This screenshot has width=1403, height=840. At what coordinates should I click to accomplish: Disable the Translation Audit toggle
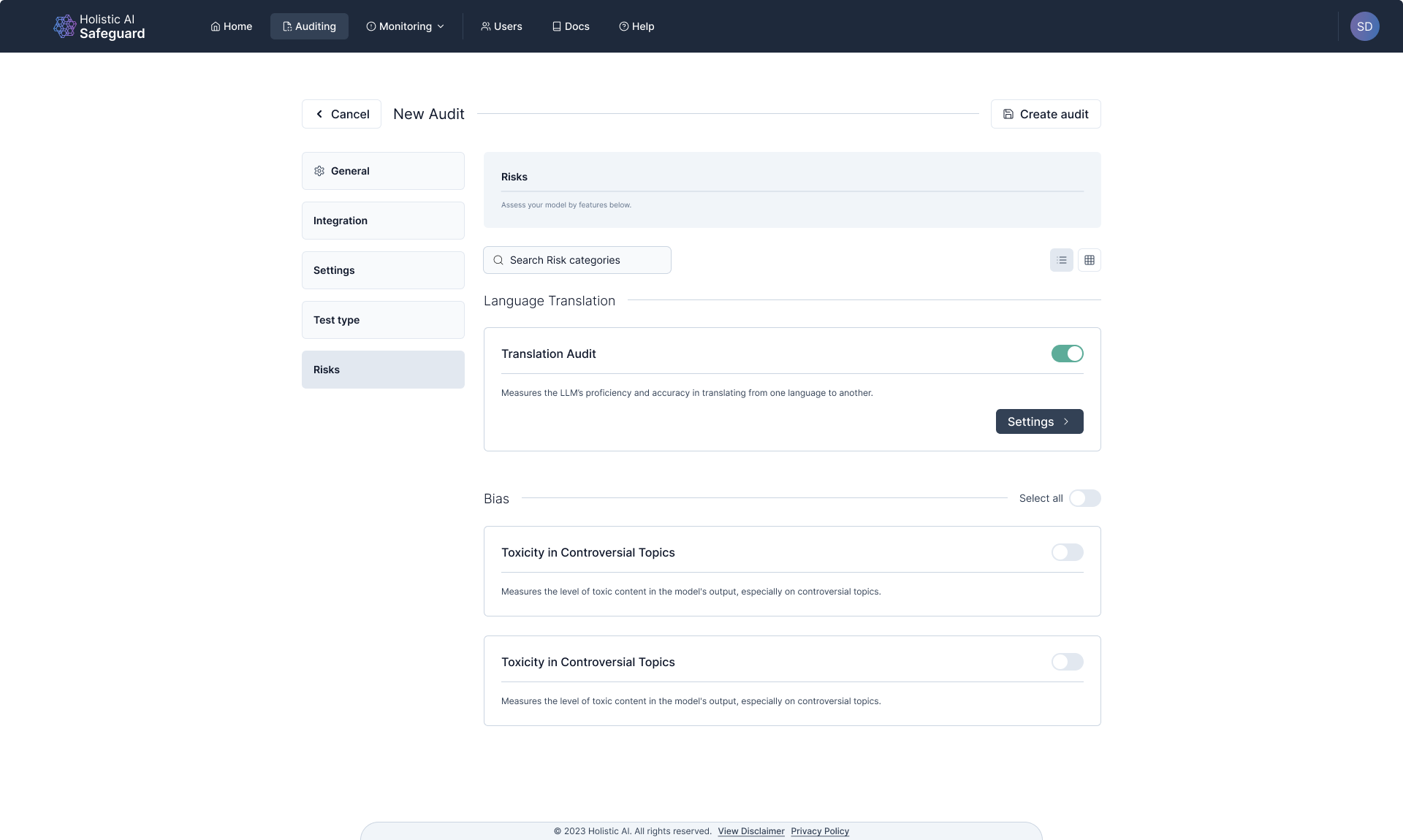(1067, 354)
